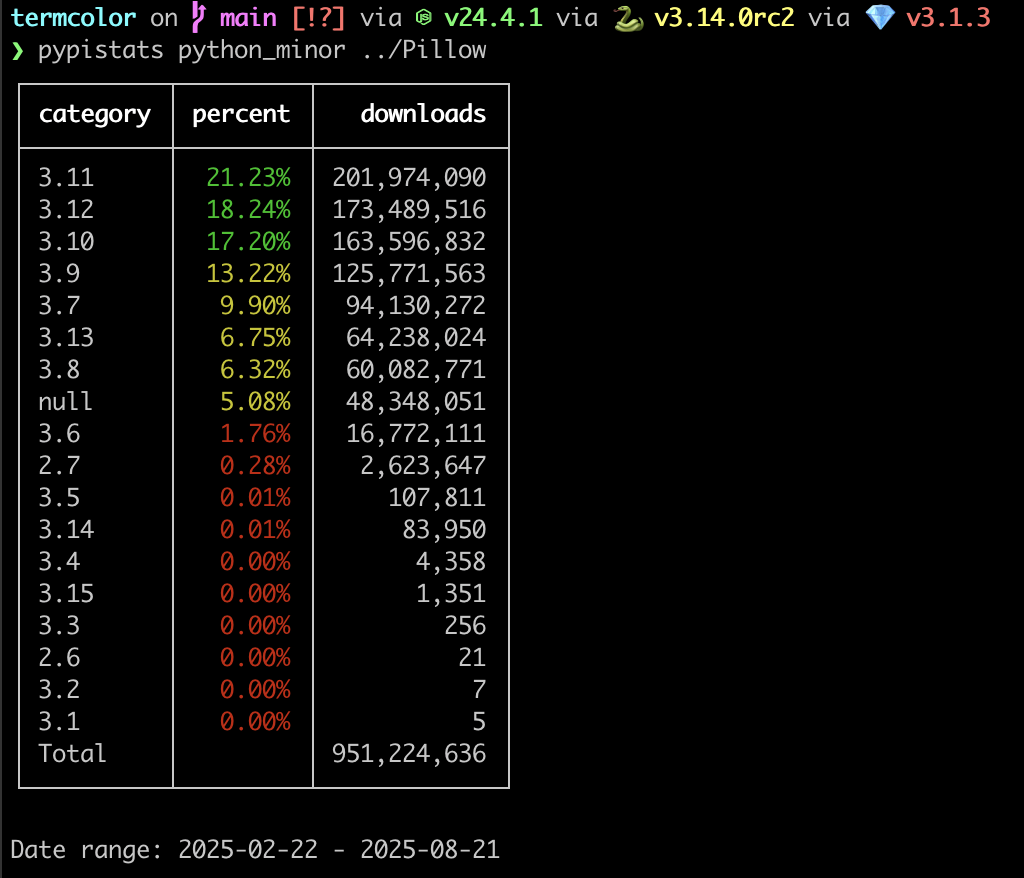Select the 'null' category cell
The width and height of the screenshot is (1024, 878).
[65, 402]
